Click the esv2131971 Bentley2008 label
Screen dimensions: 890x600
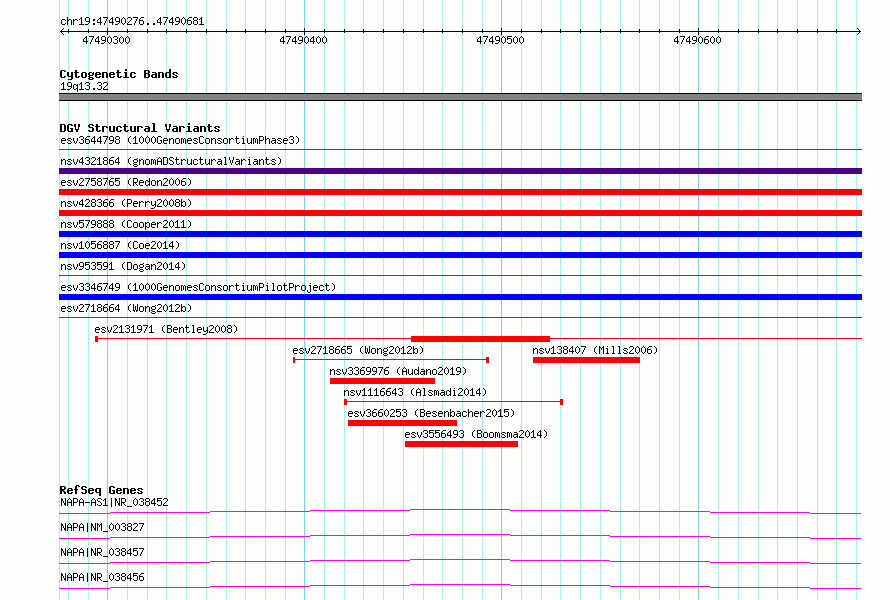click(x=166, y=329)
